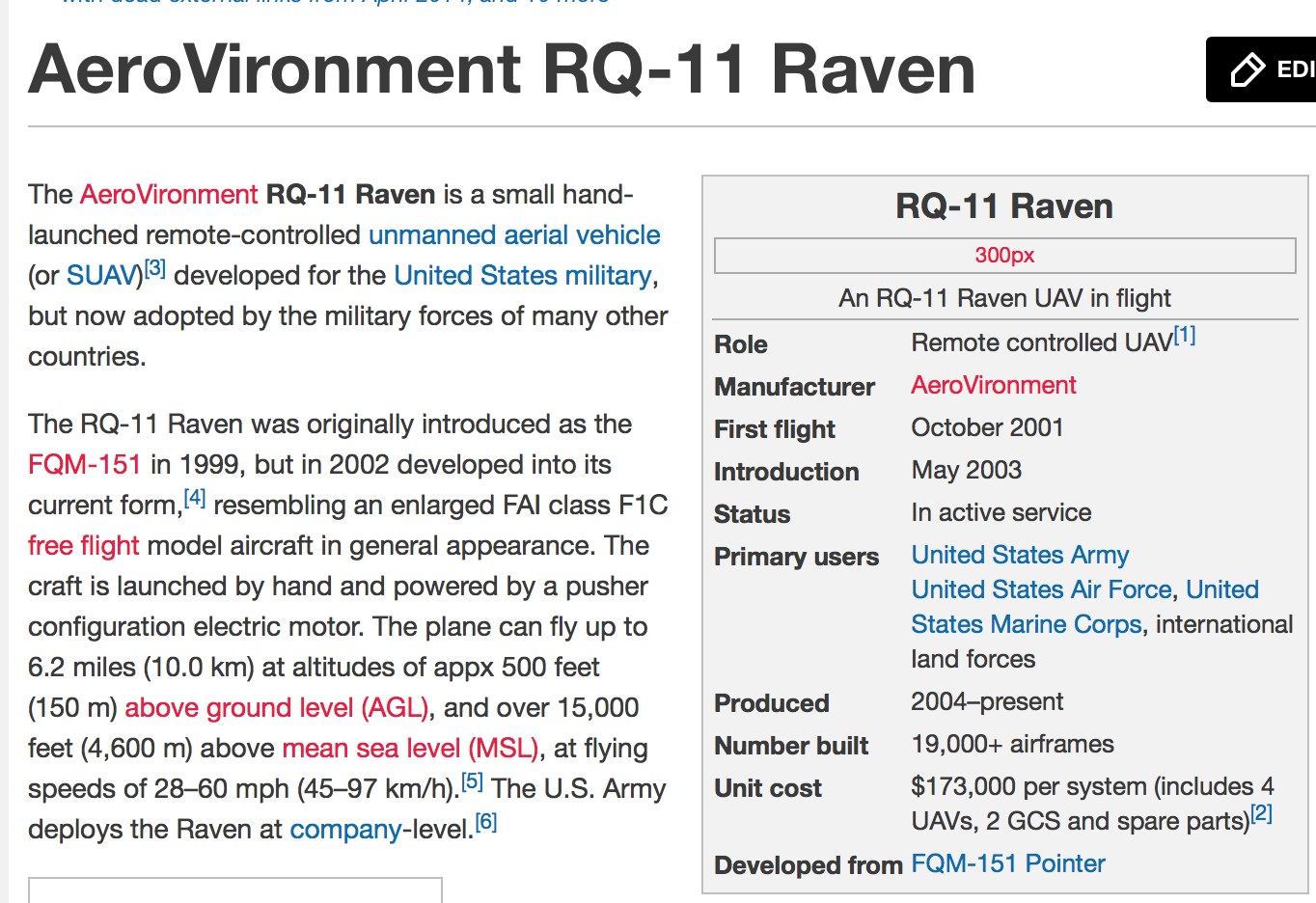
Task: Open citation [2] after spare parts
Action: pyautogui.click(x=1262, y=814)
